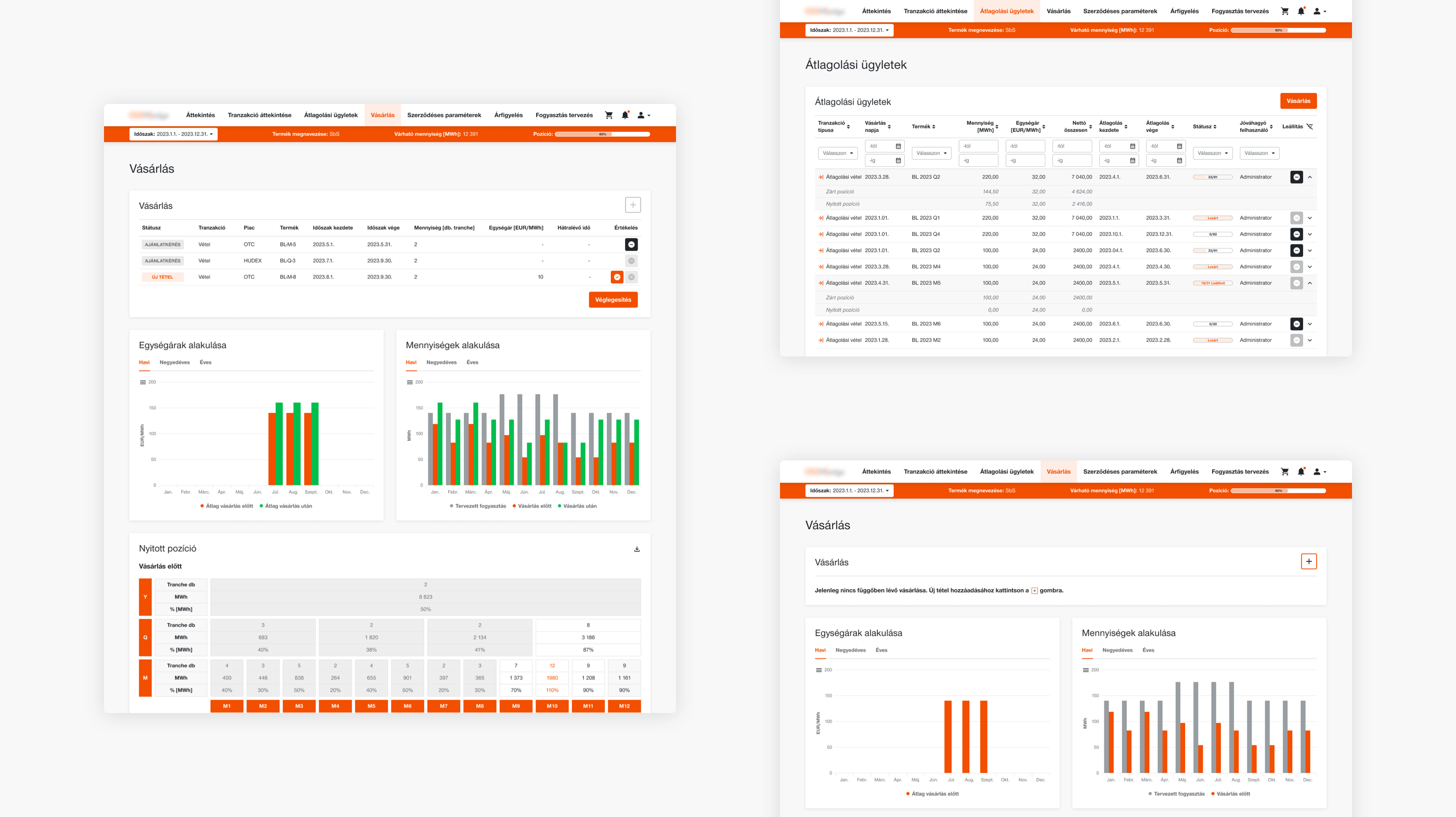Focus Nettó összesen -tól filter field
Viewport: 1456px width, 817px height.
coord(1072,147)
